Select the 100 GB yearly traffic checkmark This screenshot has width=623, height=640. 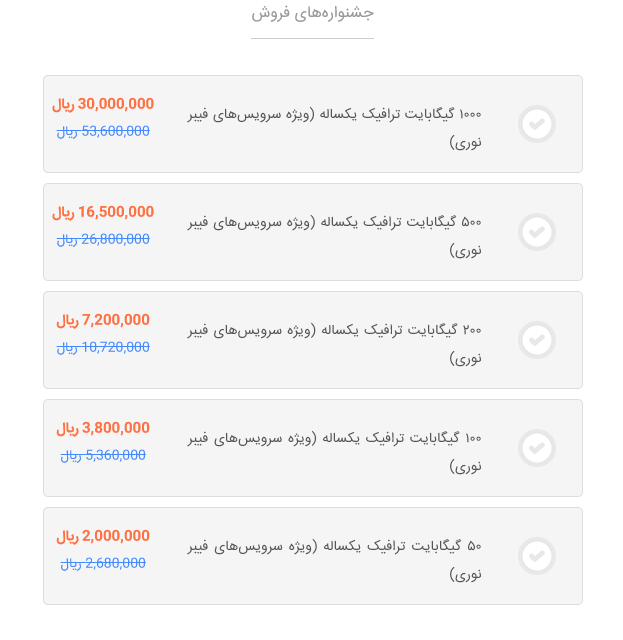click(536, 448)
